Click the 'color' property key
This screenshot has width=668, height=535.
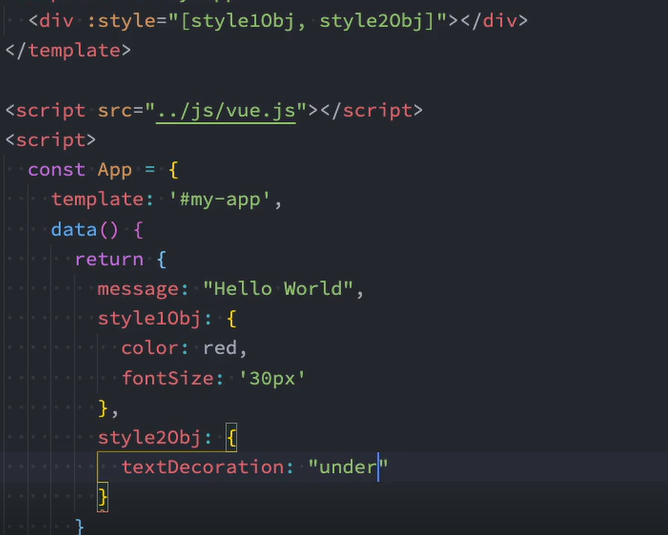pyautogui.click(x=150, y=348)
